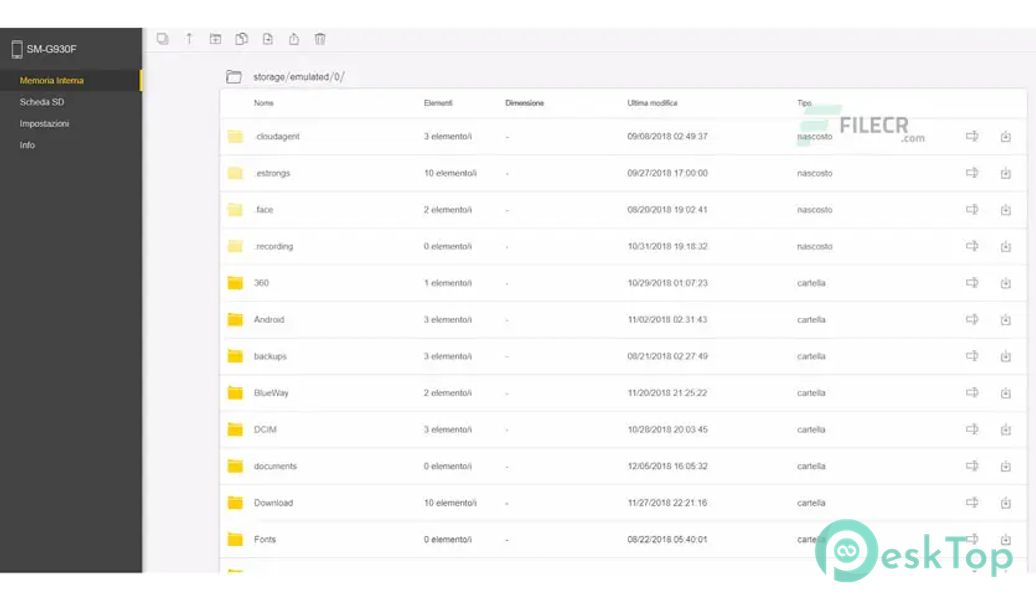Click the SM-G930F phone device icon

17,49
